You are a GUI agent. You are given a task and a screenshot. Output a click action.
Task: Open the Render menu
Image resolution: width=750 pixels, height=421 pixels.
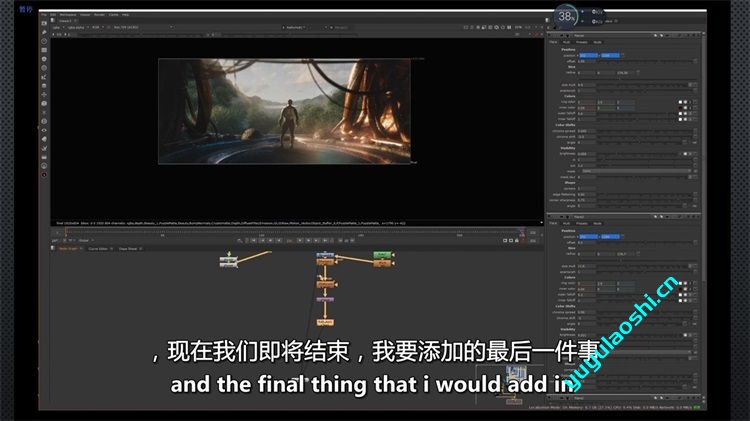pyautogui.click(x=99, y=15)
